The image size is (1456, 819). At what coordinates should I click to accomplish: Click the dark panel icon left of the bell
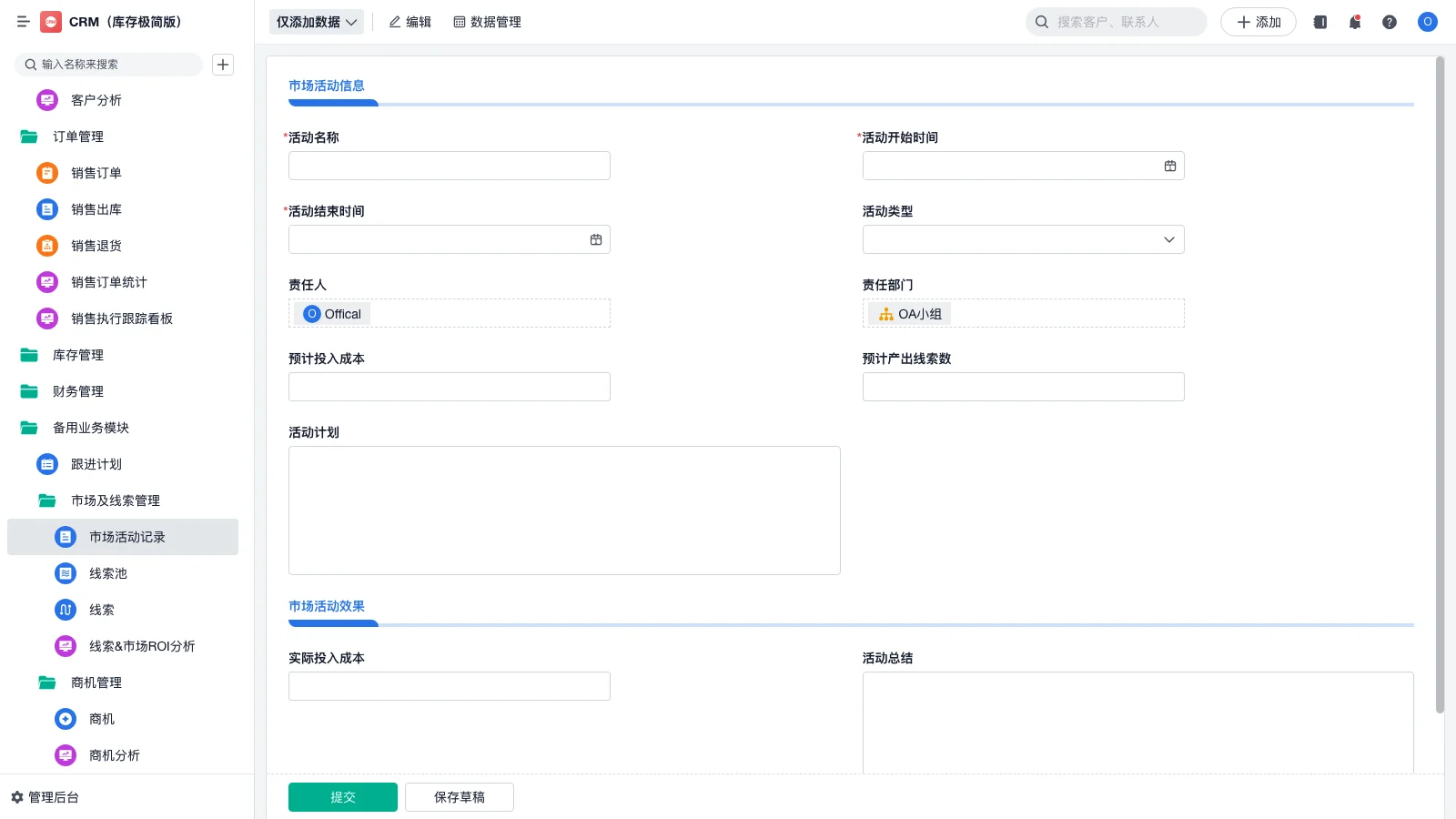coord(1320,22)
